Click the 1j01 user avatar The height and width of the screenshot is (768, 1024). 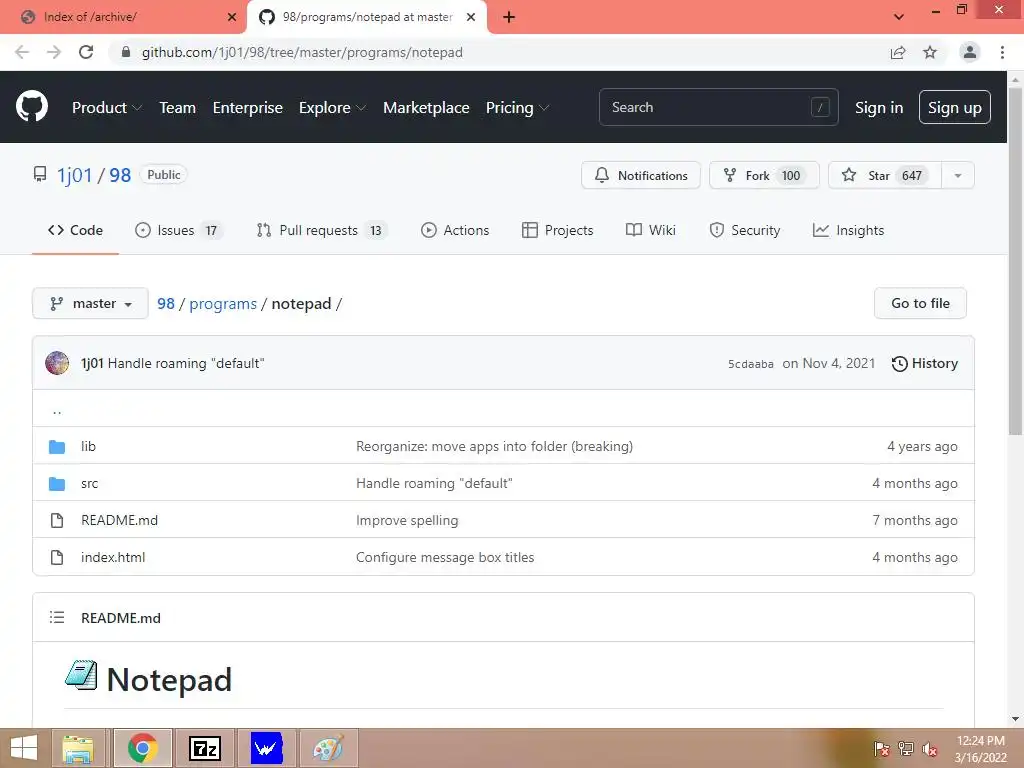pos(57,363)
